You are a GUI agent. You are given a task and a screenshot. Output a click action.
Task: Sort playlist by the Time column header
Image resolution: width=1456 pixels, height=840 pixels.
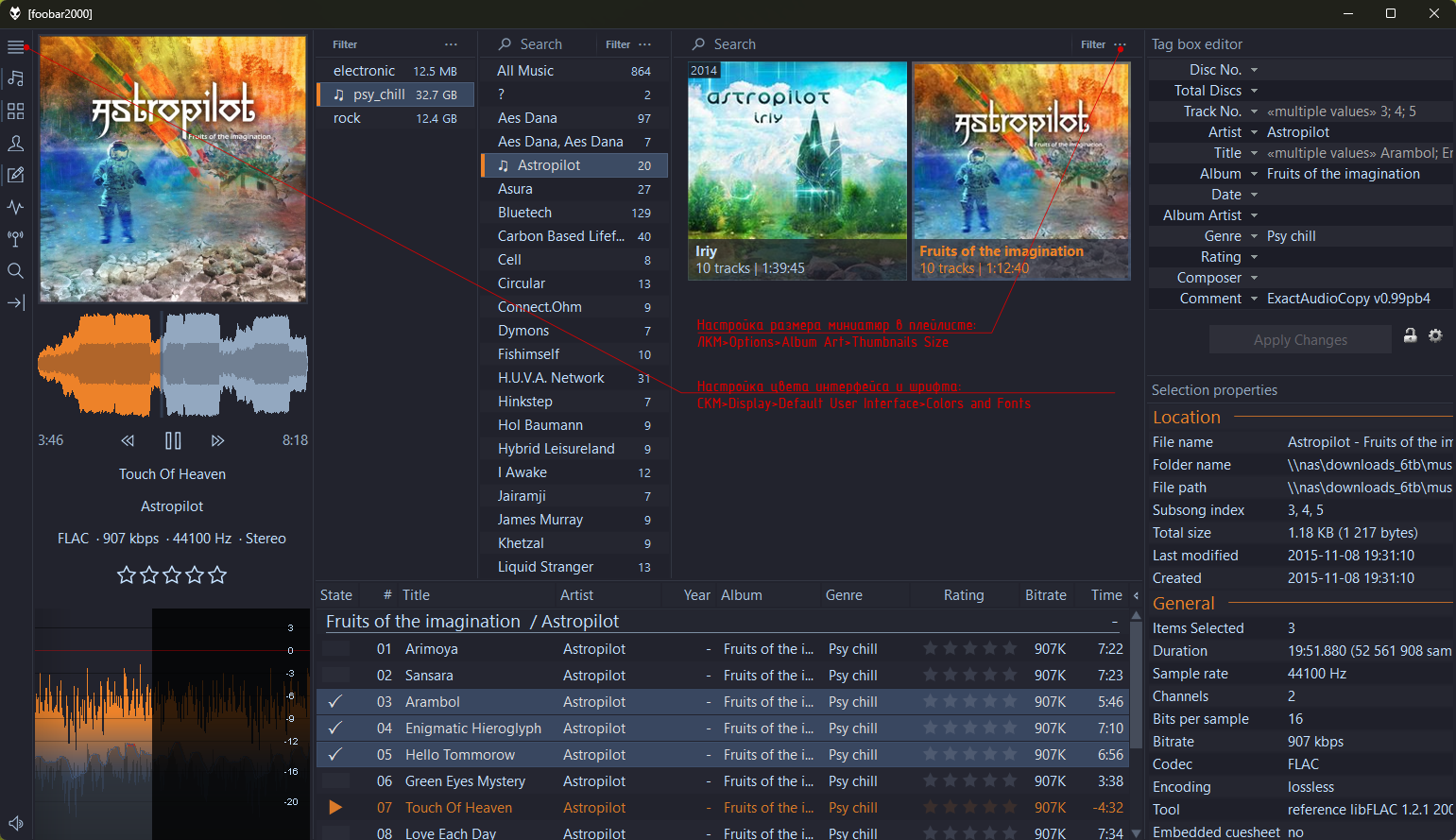[x=1106, y=595]
